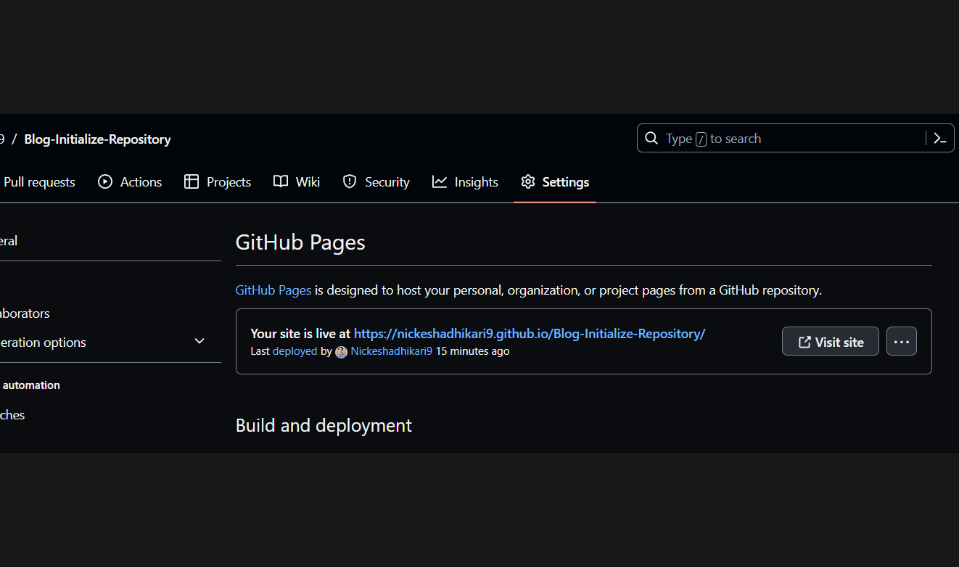The width and height of the screenshot is (959, 567).
Task: Click the Security shield icon
Action: (x=349, y=182)
